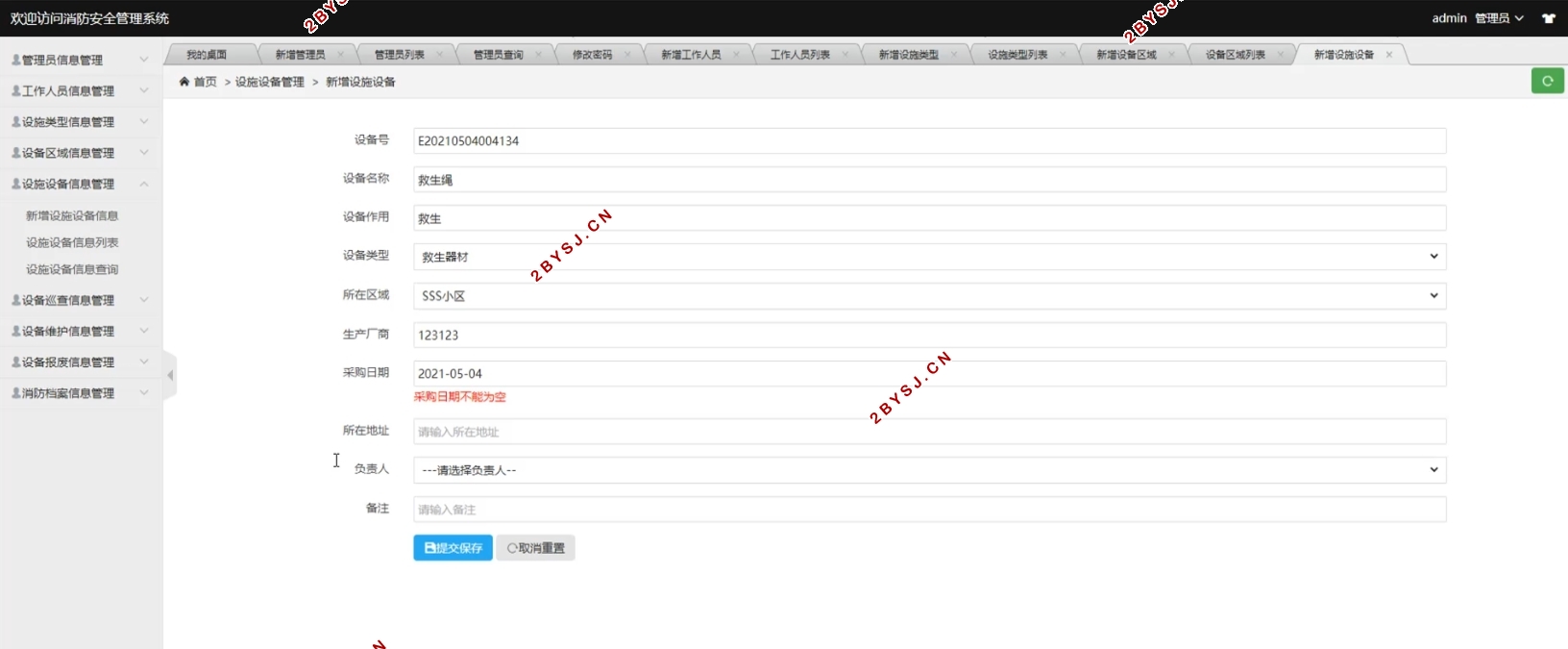1568x649 pixels.
Task: Switch to the 我的桌面 tab
Action: point(207,55)
